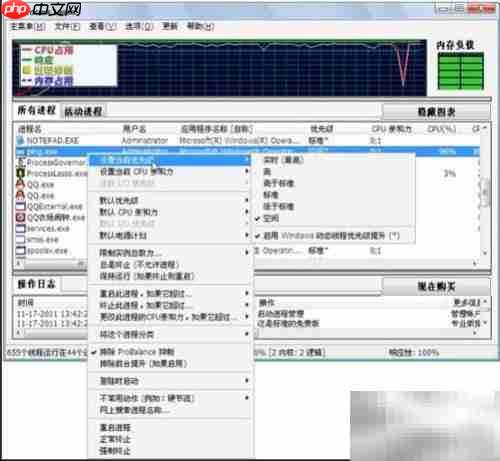Click the 现在购买 button
Viewport: 500px width, 461px height.
(x=436, y=286)
